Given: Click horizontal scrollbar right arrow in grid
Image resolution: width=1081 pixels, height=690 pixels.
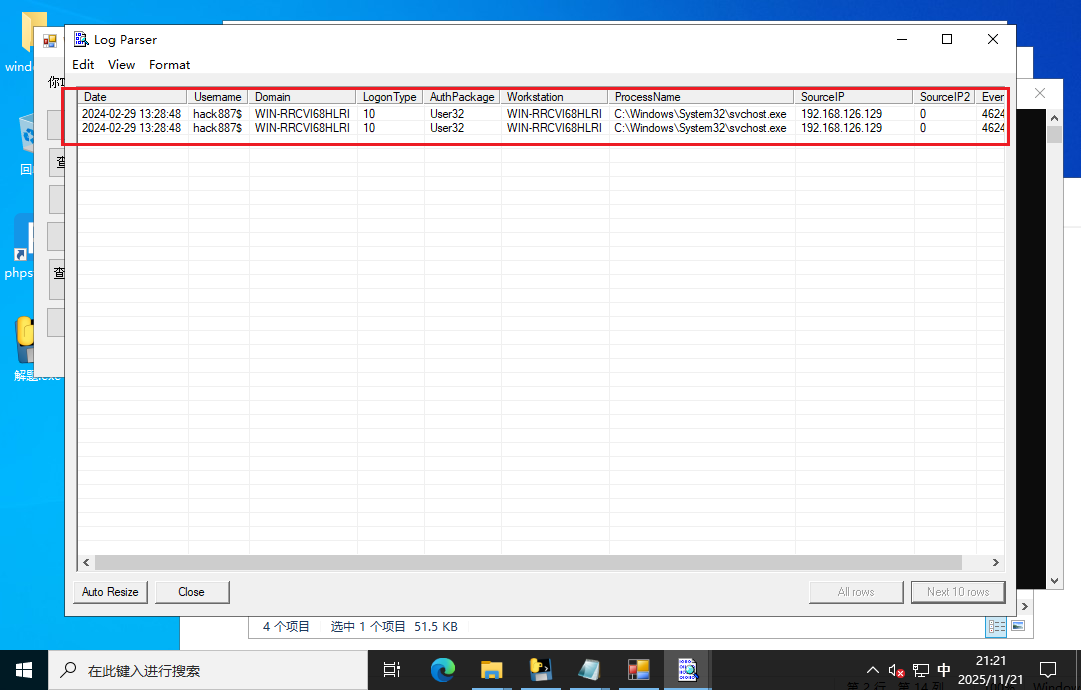Looking at the screenshot, I should point(996,562).
